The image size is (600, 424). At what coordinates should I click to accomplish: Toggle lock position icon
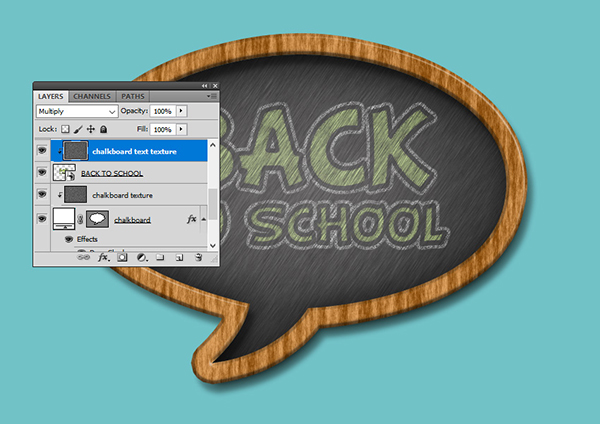point(91,129)
